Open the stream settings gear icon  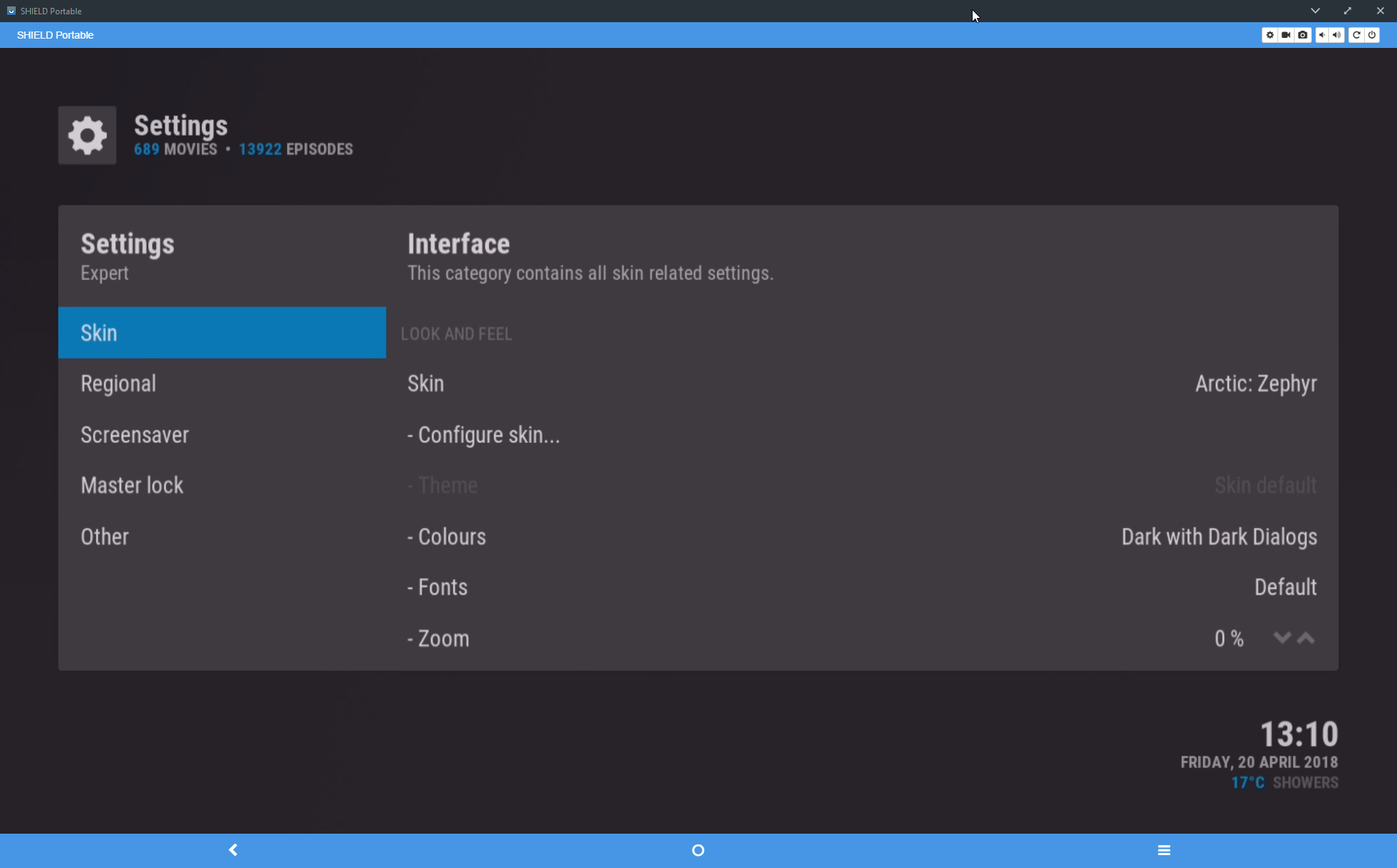[x=1270, y=35]
